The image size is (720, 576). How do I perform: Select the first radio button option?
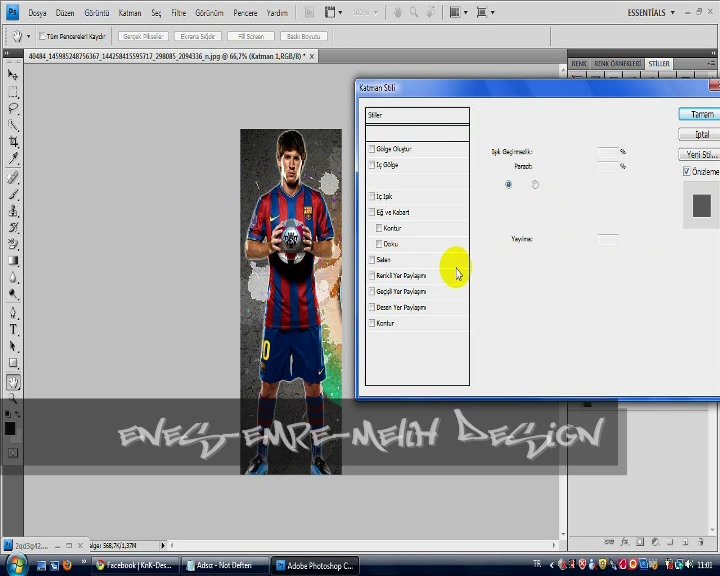coord(508,184)
